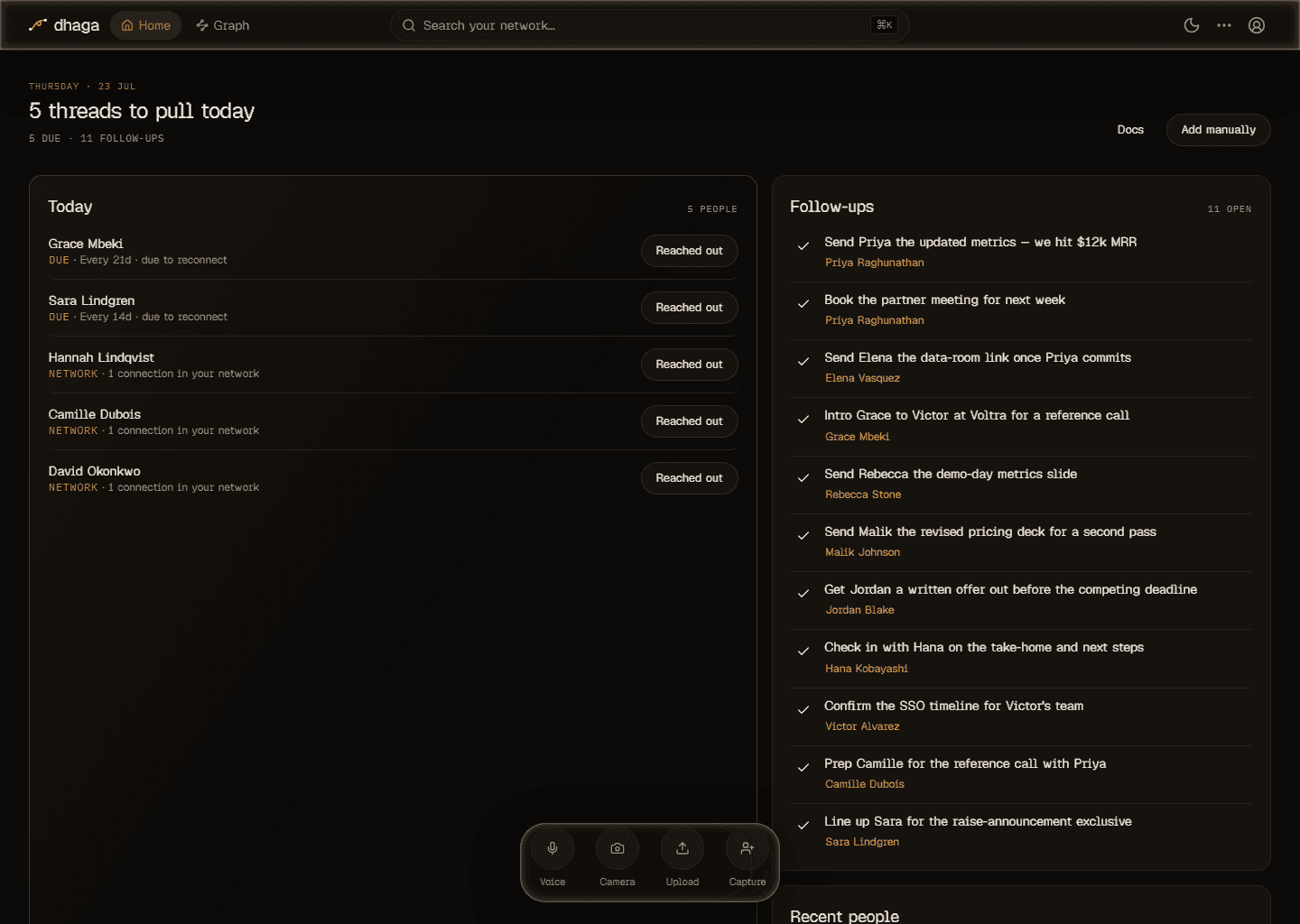The width and height of the screenshot is (1300, 924).
Task: Focus the Search your network field
Action: [x=650, y=25]
